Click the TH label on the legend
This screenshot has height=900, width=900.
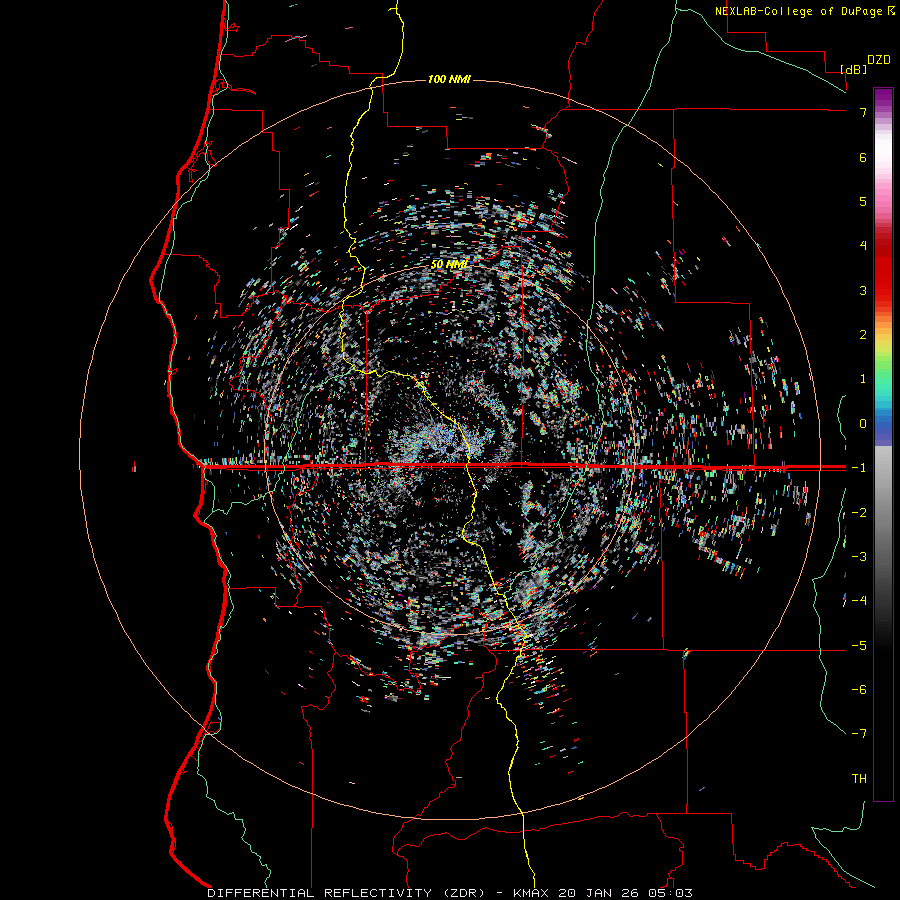click(859, 779)
